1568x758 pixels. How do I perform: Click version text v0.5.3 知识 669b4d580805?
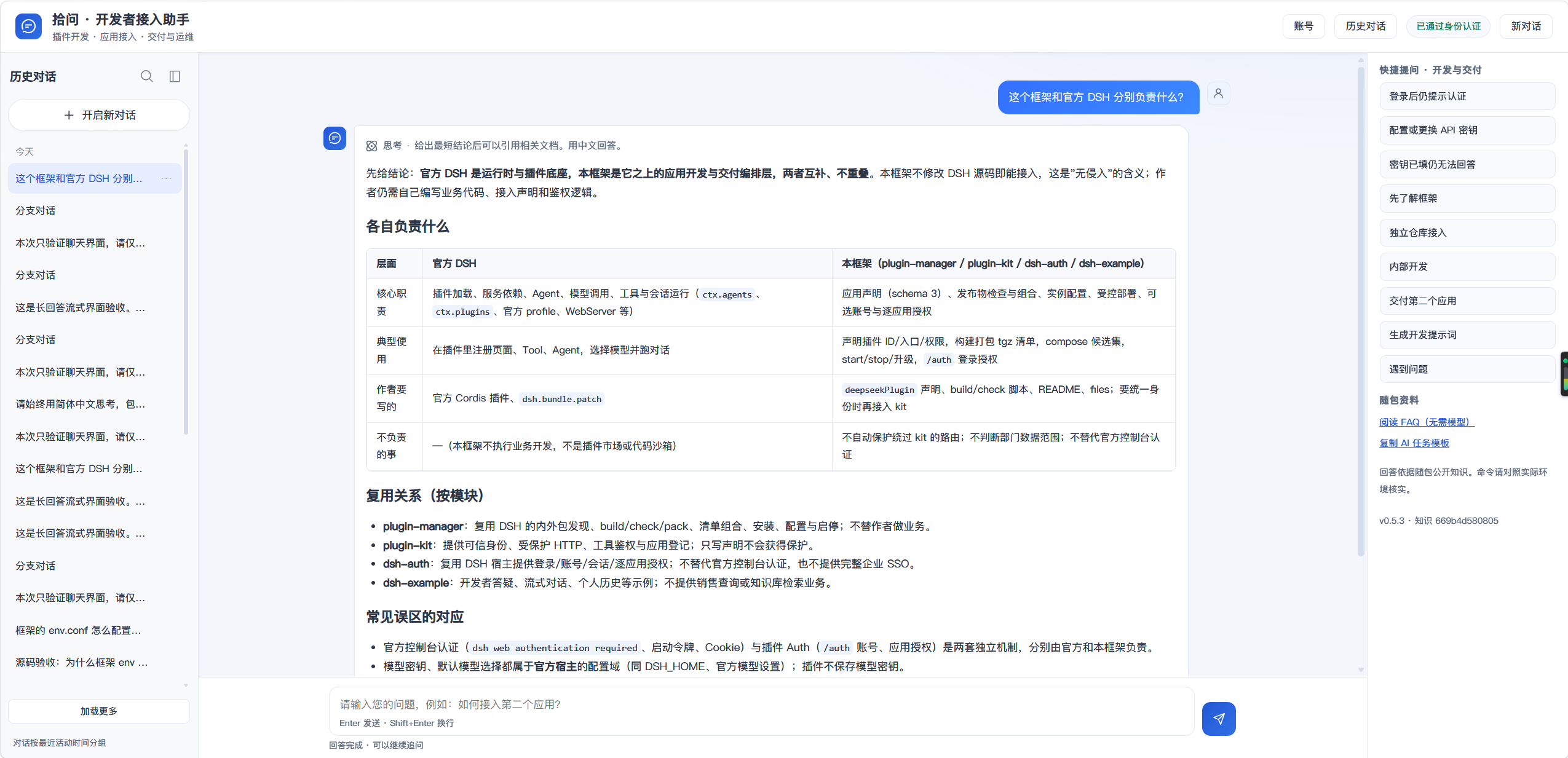pos(1438,521)
